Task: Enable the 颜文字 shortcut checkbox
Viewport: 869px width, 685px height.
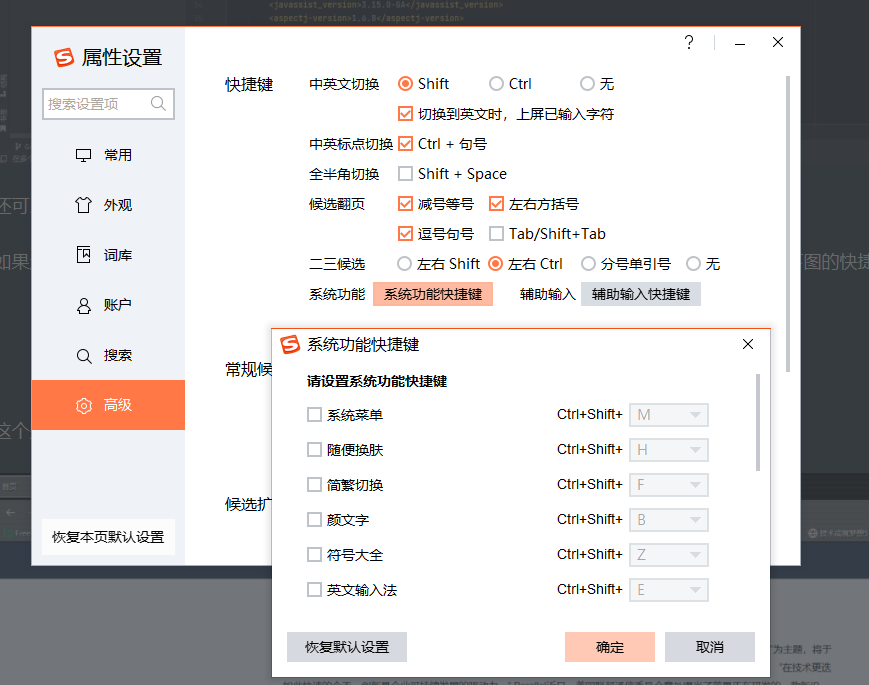Action: (x=314, y=519)
